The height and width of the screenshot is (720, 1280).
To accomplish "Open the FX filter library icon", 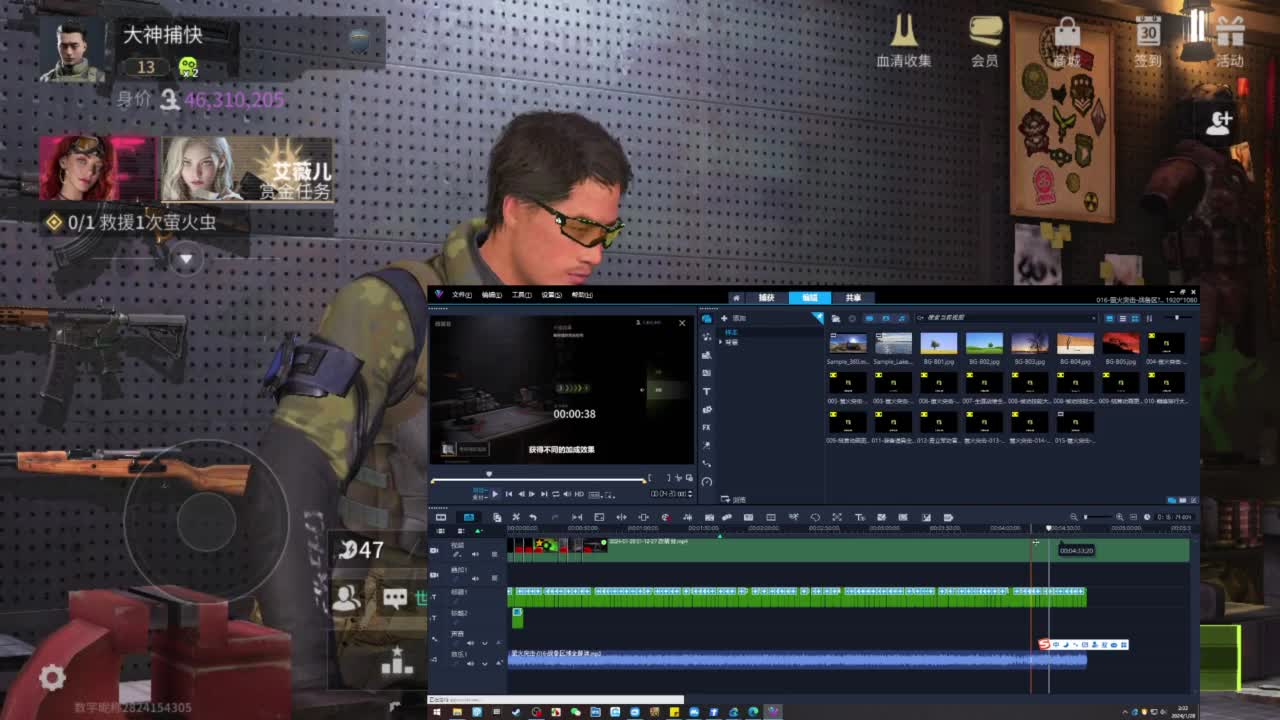I will pyautogui.click(x=706, y=427).
